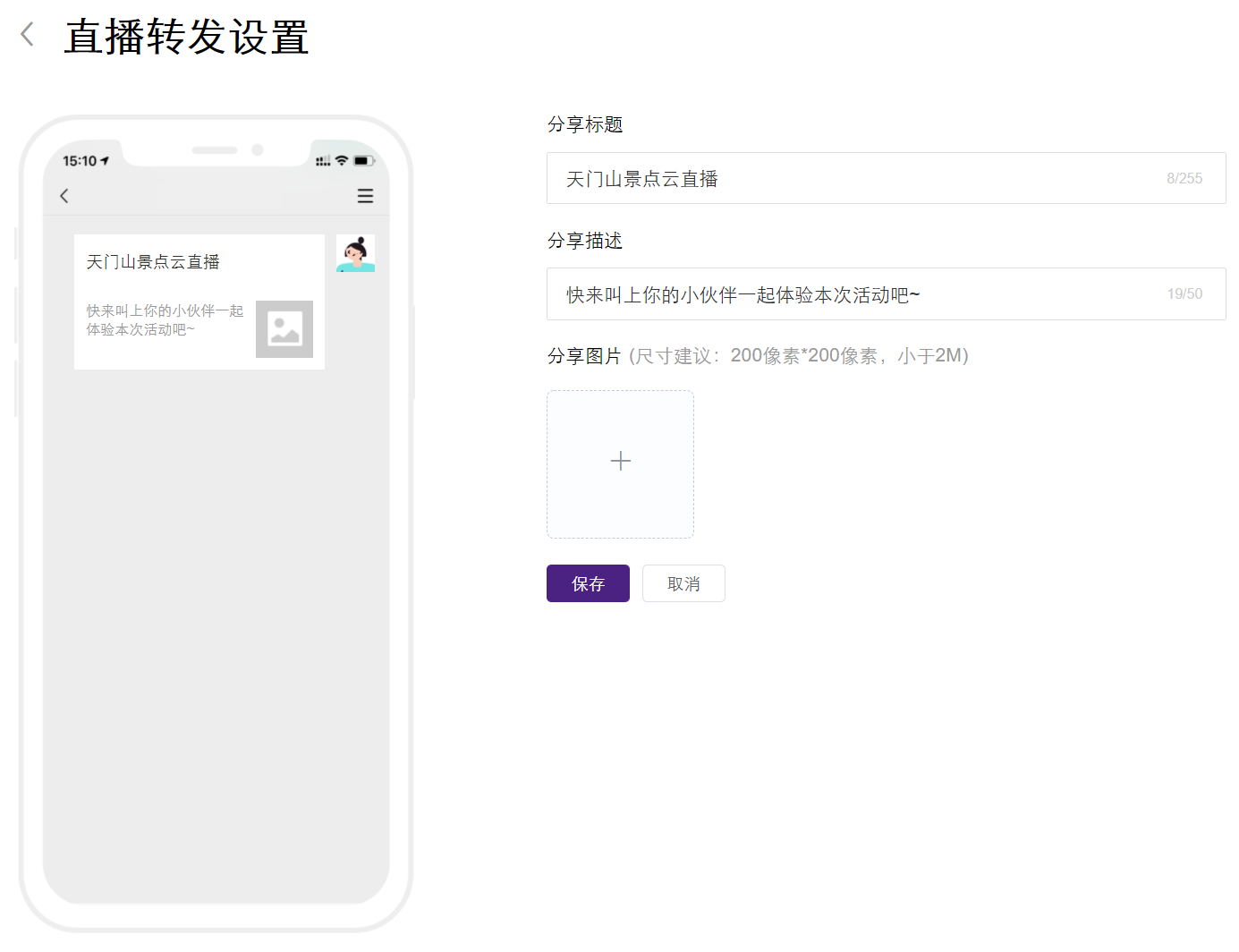Viewport: 1239px width, 952px height.
Task: Click the image placeholder icon in the share card
Action: pos(284,329)
